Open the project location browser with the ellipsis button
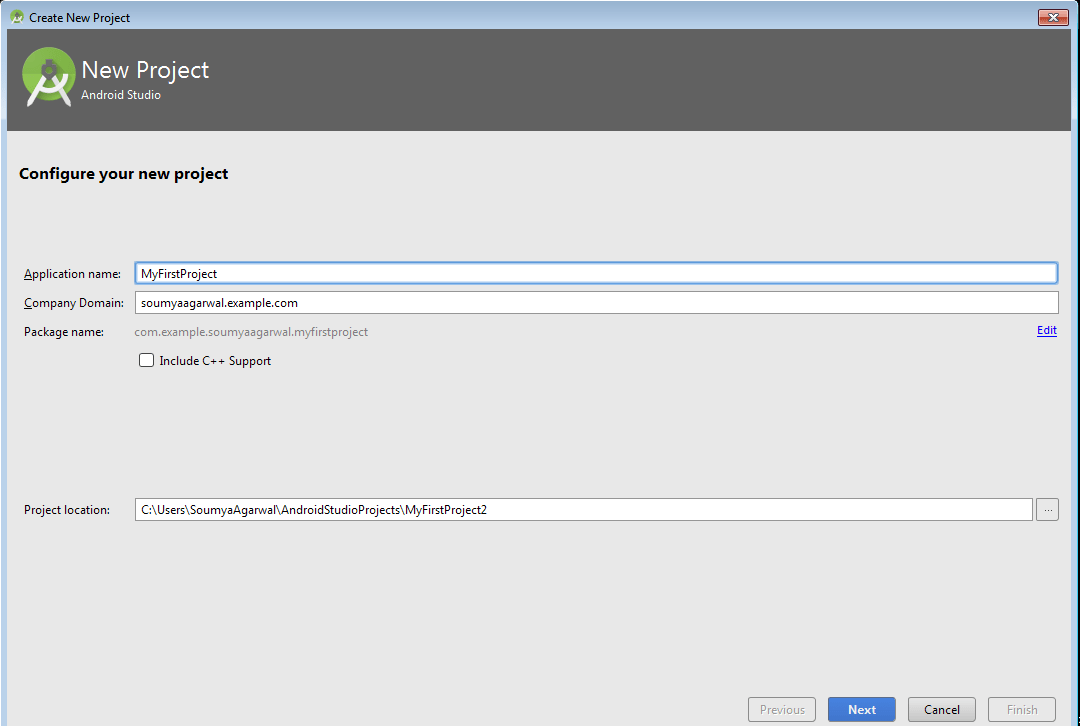 click(1047, 509)
